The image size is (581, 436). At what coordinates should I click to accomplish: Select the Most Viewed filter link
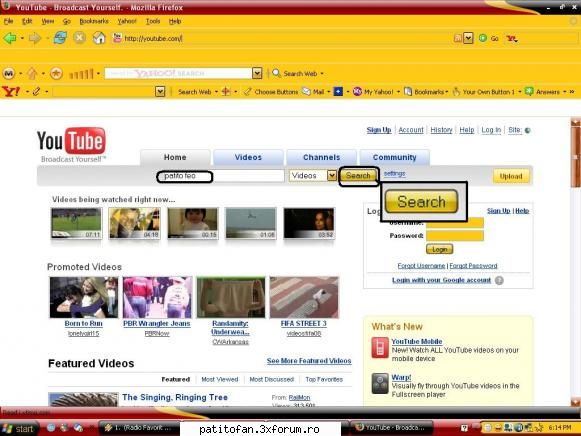[x=220, y=379]
